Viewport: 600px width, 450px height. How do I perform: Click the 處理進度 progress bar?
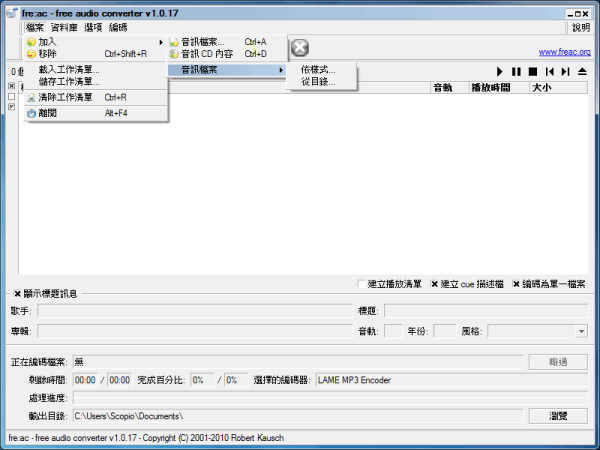(330, 398)
